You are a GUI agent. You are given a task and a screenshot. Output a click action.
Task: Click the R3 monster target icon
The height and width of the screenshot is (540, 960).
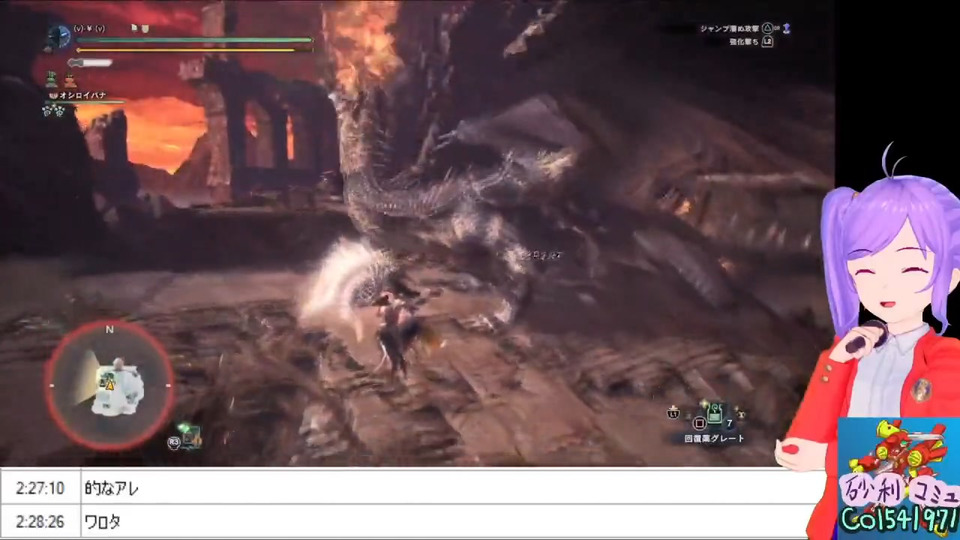coord(186,435)
